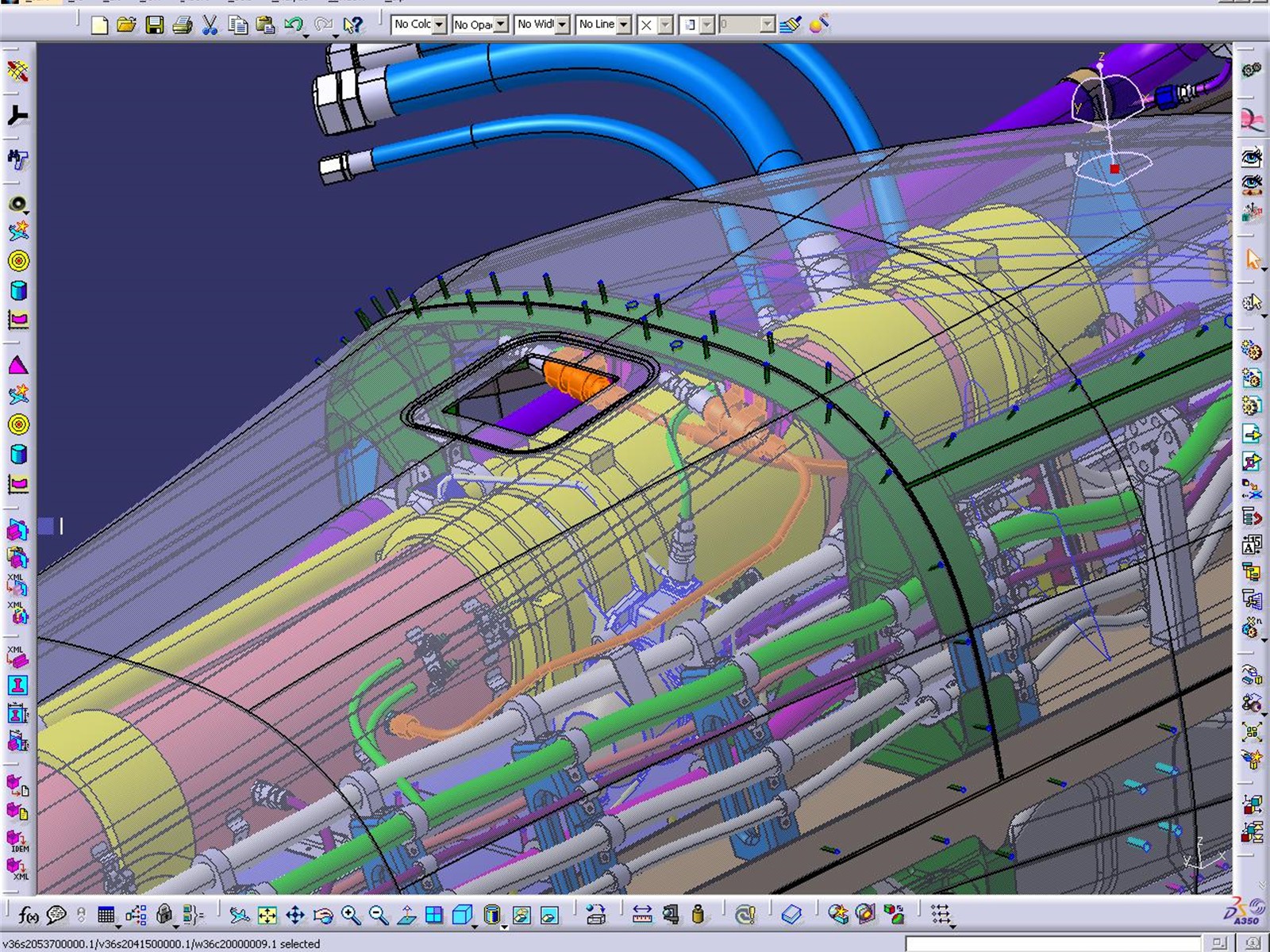Viewport: 1270px width, 952px height.
Task: Open the Formula f(x) tool
Action: pyautogui.click(x=28, y=916)
